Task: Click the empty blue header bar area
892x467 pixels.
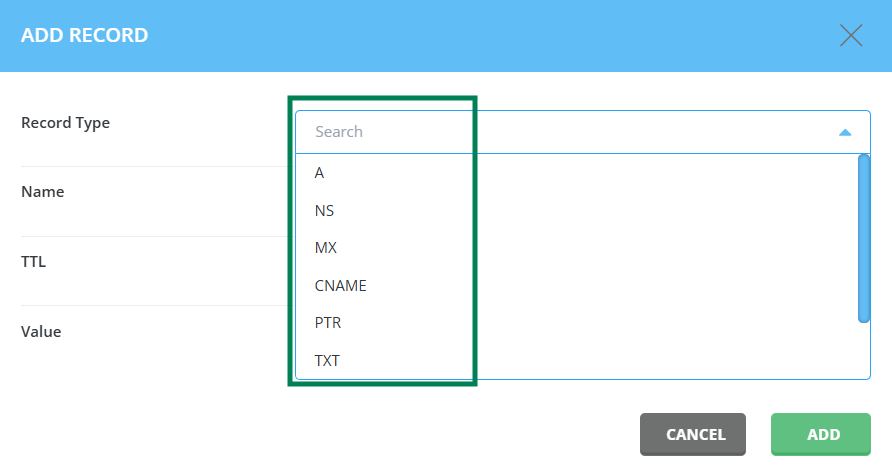Action: pyautogui.click(x=489, y=35)
